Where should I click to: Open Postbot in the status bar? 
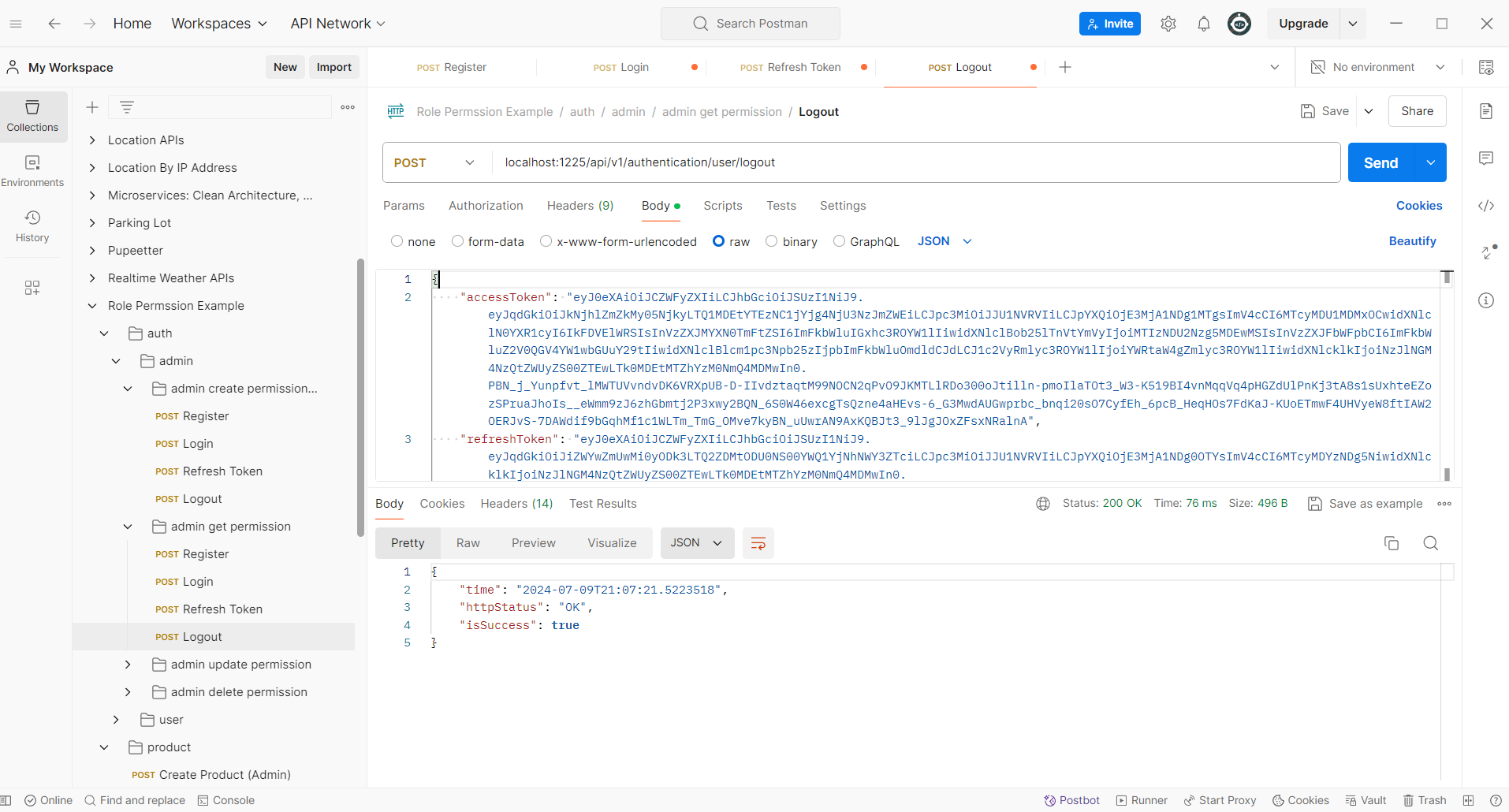pos(1071,800)
